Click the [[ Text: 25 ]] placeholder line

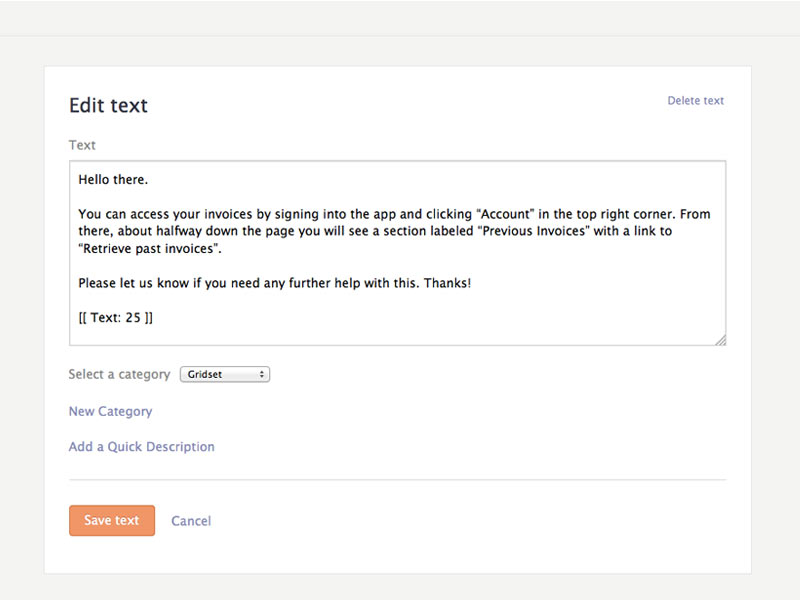coord(115,317)
